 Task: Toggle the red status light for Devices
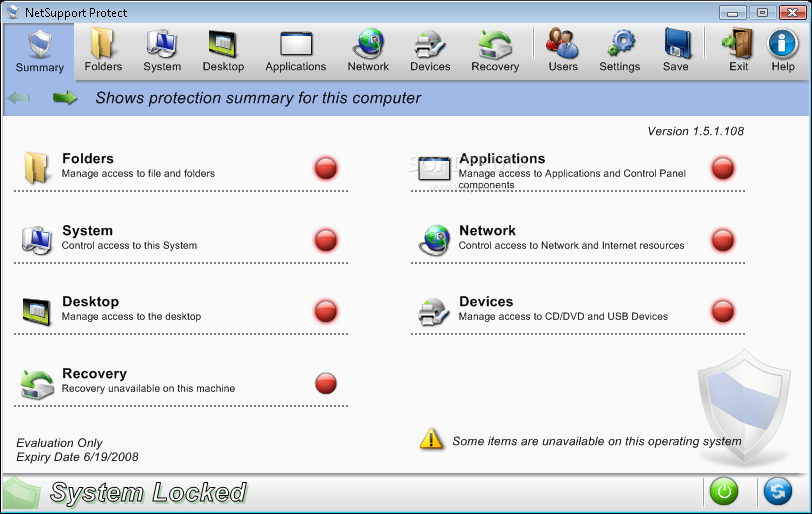[723, 312]
